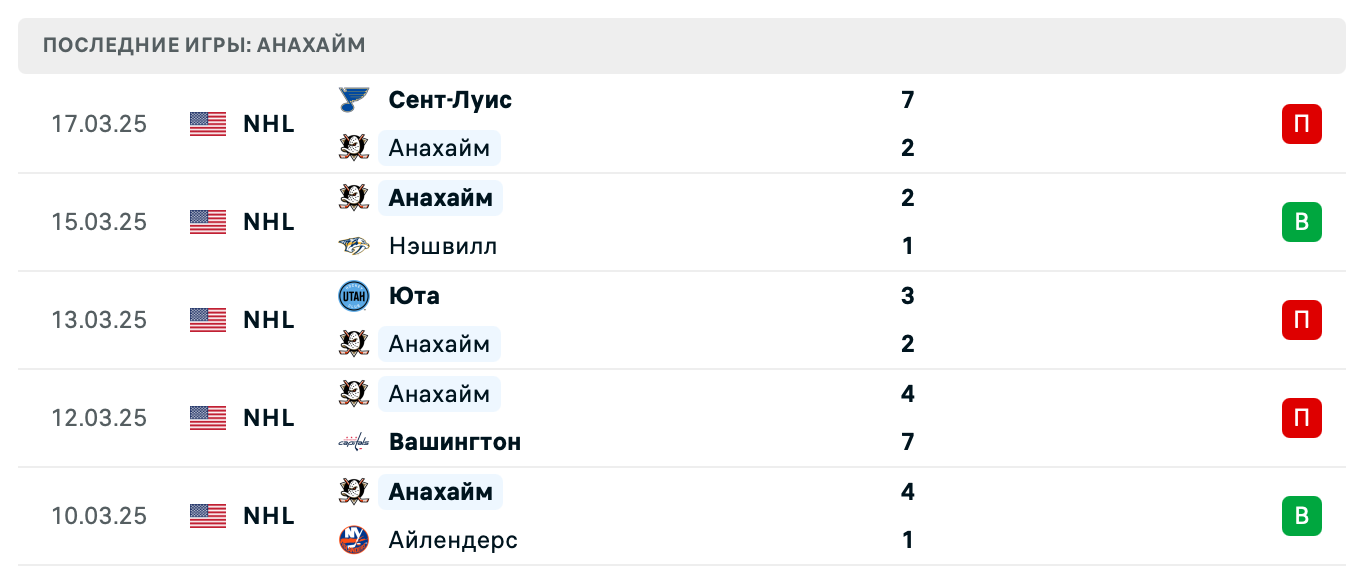Select the score 7 in the St. Louis game

(907, 100)
